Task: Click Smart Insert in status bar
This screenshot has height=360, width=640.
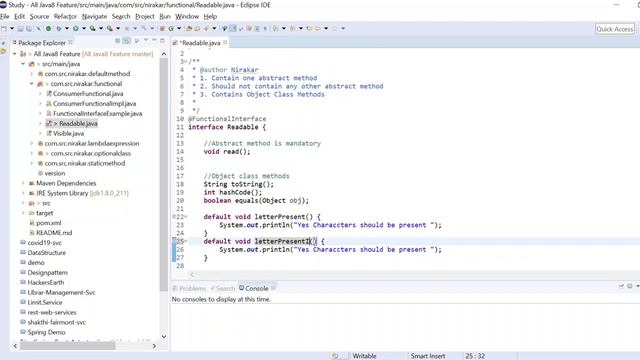Action: click(x=428, y=356)
